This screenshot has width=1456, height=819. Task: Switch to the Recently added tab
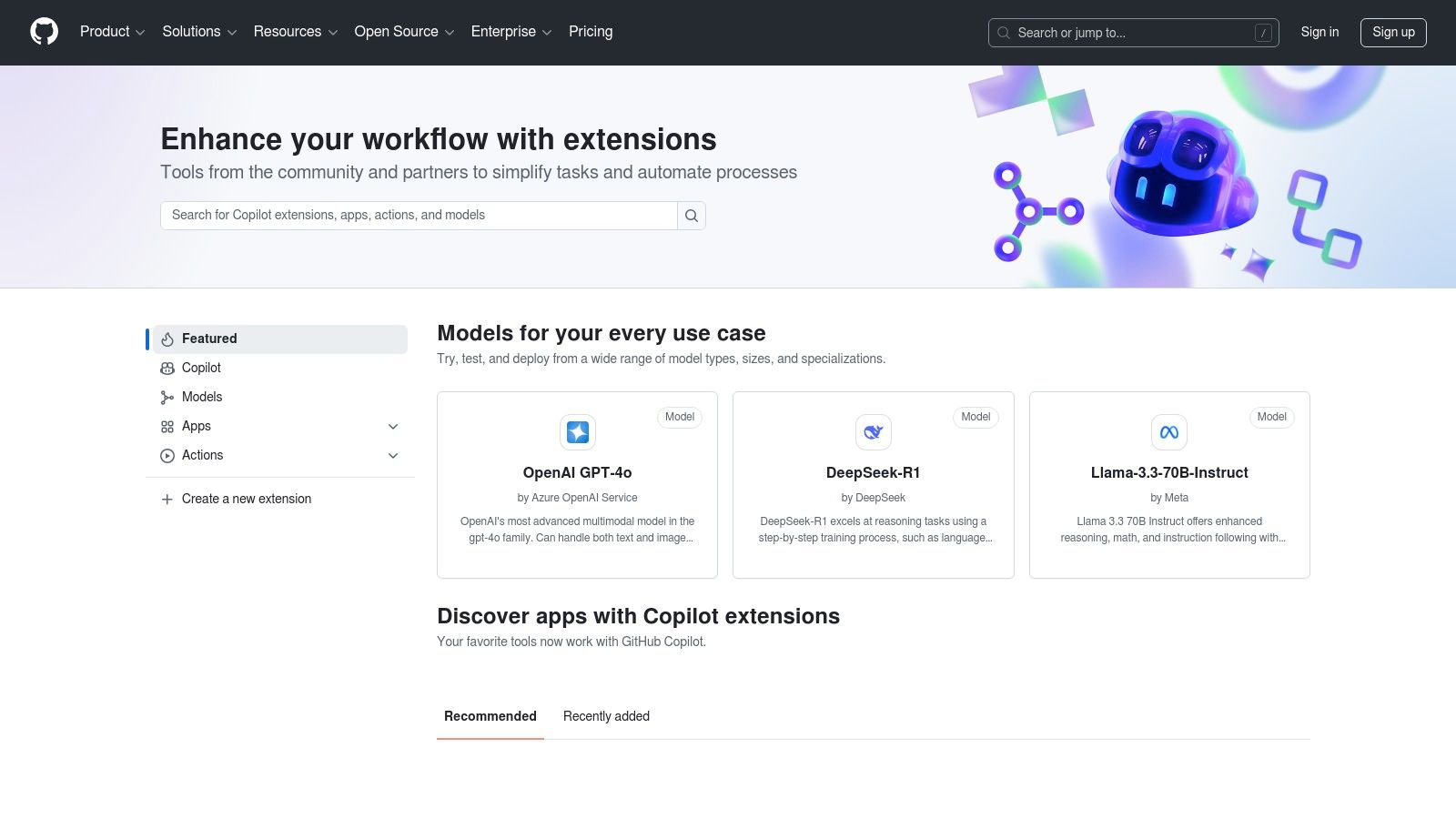(x=606, y=716)
